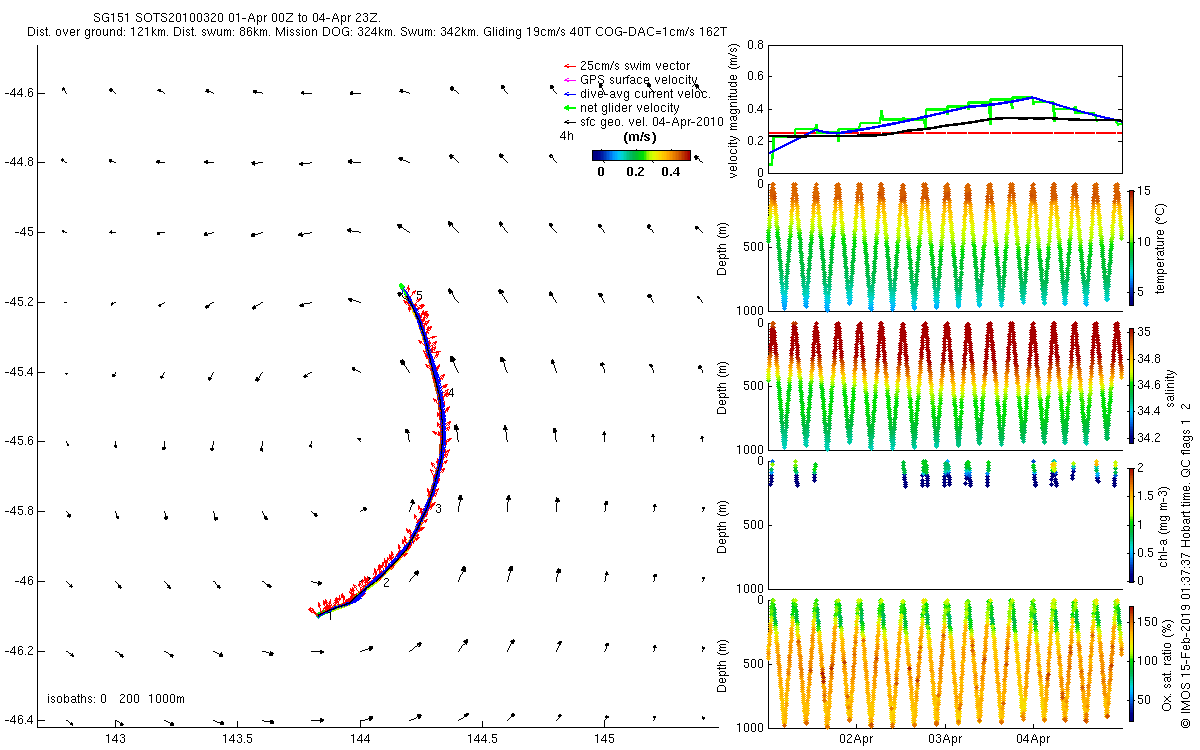The image size is (1200, 750).
Task: Select the 'dive-avg current veloc.' legend text
Action: (x=645, y=94)
